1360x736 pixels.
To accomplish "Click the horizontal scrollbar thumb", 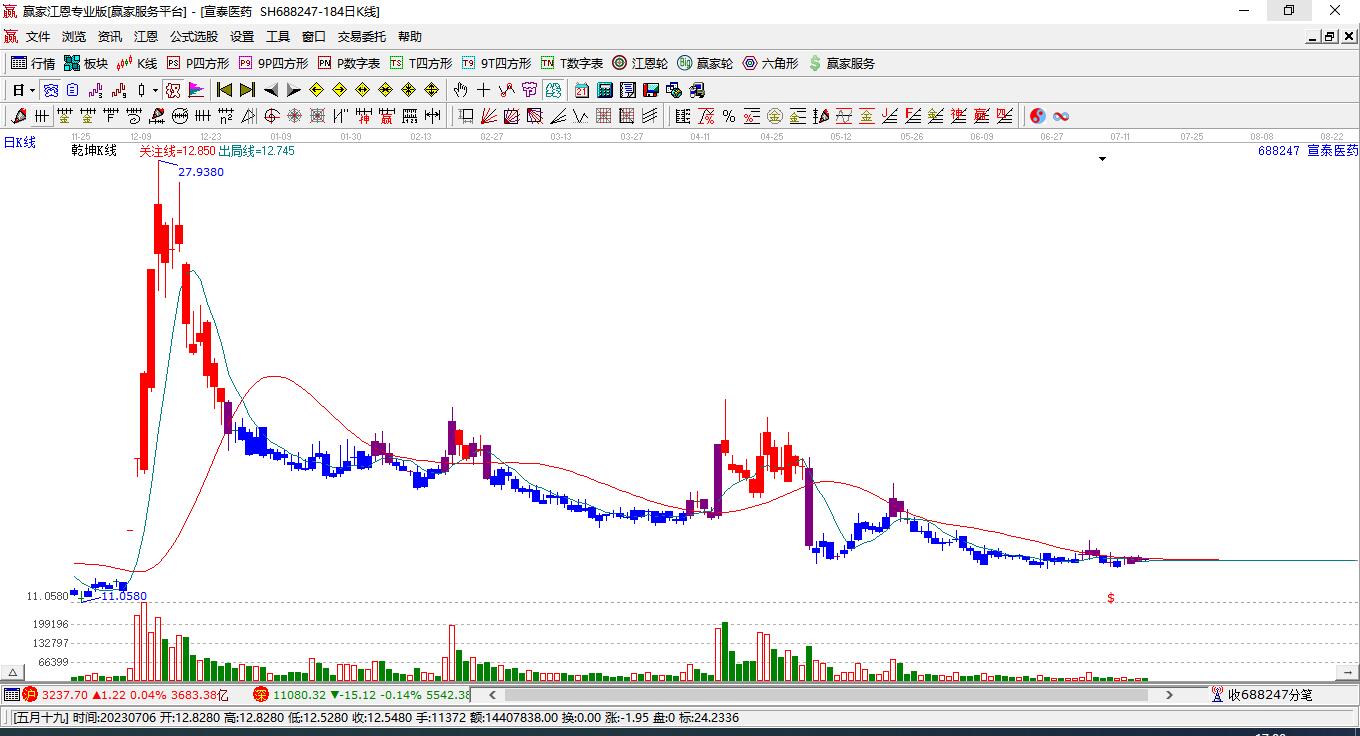I will (827, 694).
